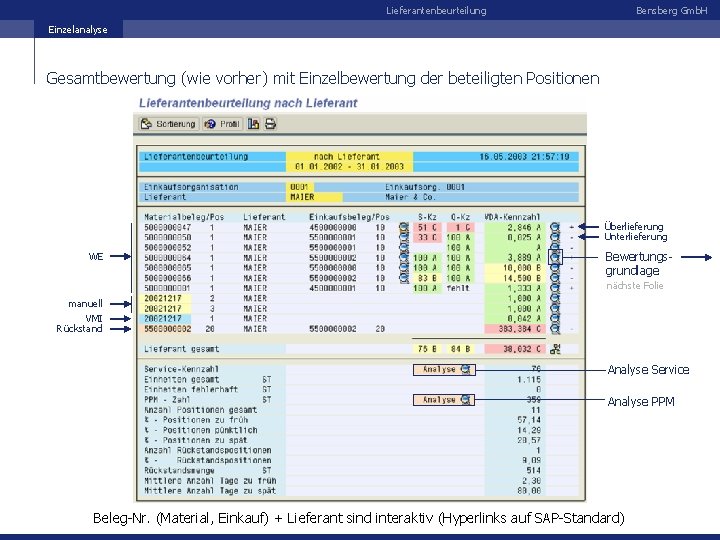The image size is (720, 540).
Task: Click the total VDA value 38,032 C
Action: (515, 349)
